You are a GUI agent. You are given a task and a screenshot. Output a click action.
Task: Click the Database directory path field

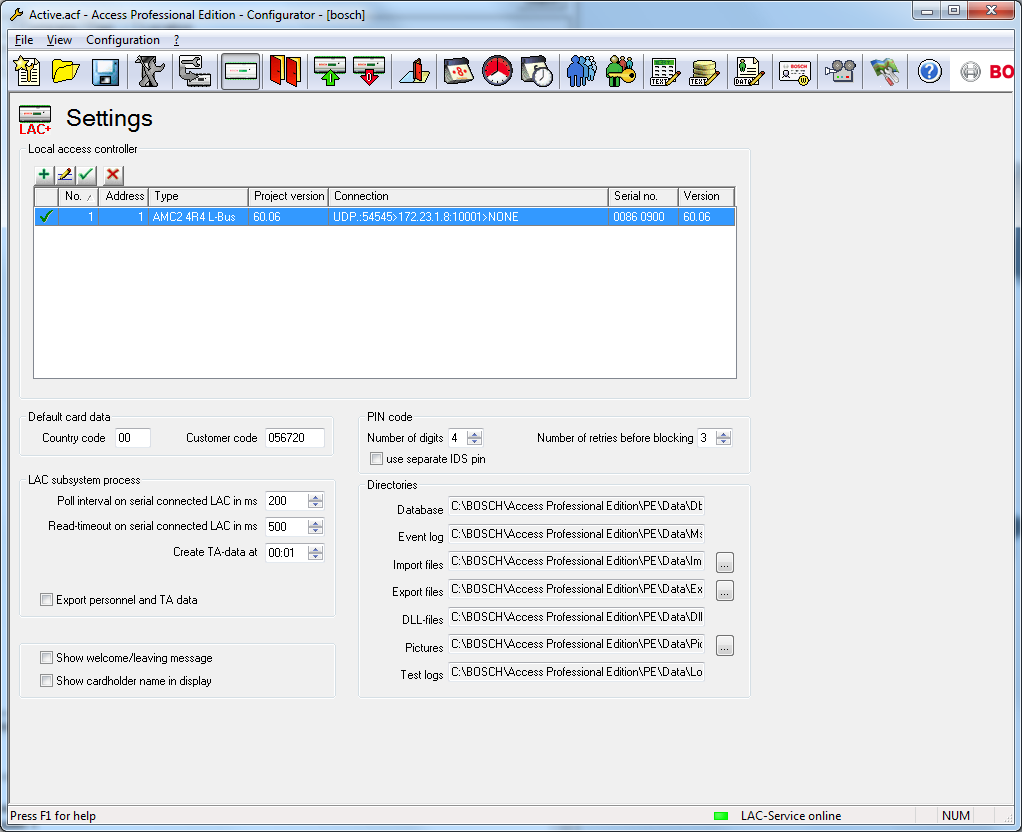[x=576, y=506]
